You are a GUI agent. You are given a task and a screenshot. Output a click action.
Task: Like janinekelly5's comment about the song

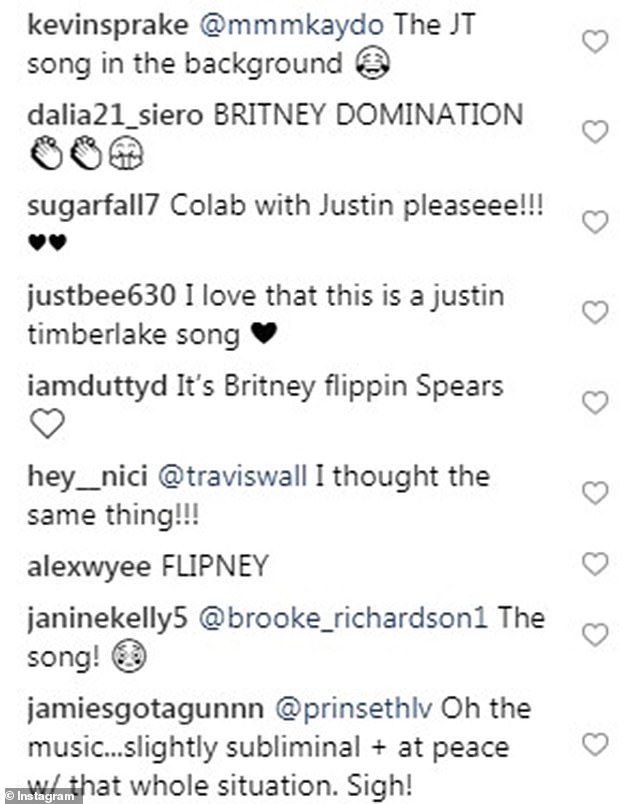click(595, 635)
